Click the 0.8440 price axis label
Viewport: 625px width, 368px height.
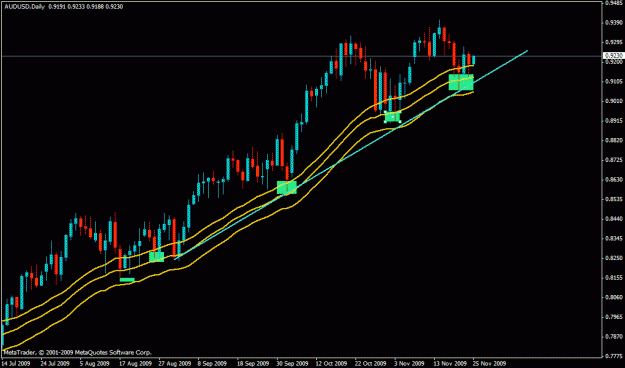coord(613,219)
